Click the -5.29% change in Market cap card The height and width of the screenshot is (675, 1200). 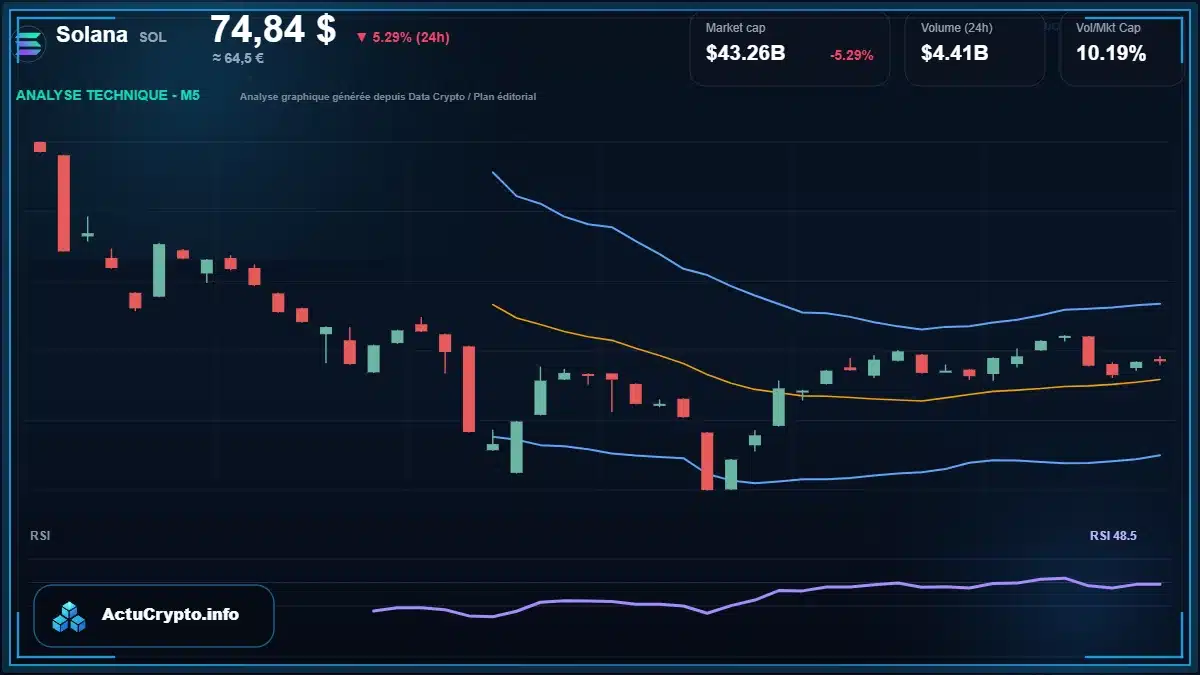click(852, 55)
